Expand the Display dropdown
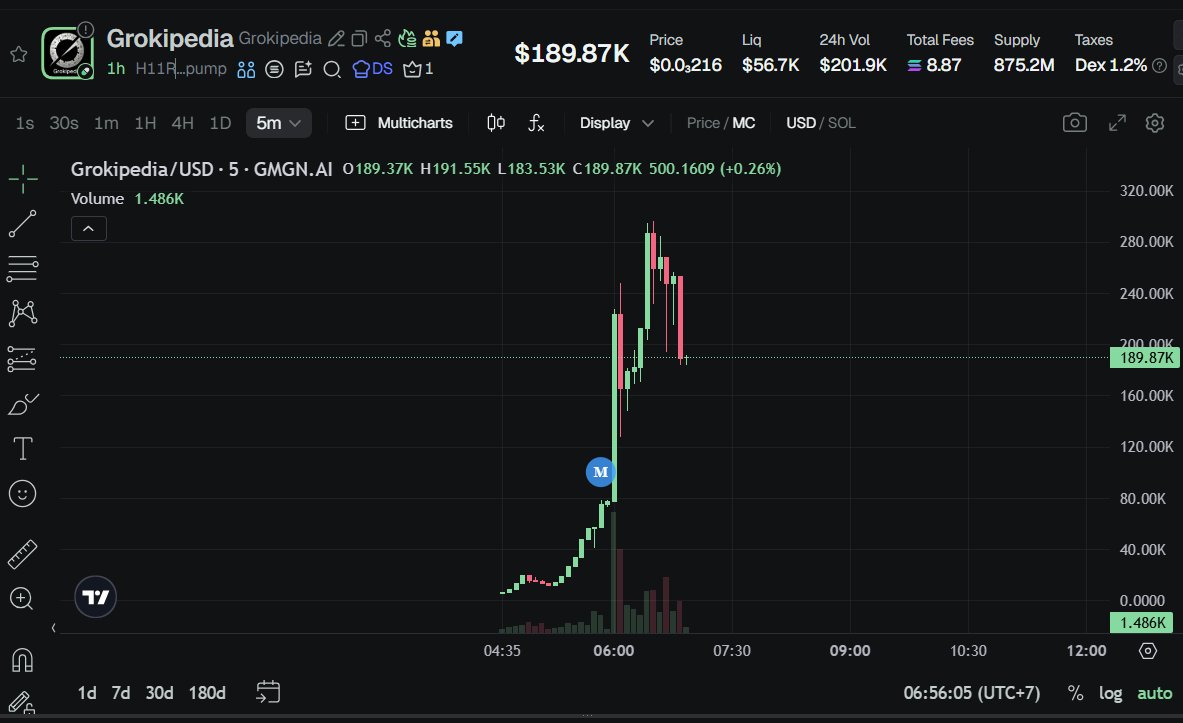The height and width of the screenshot is (723, 1183). [x=616, y=123]
